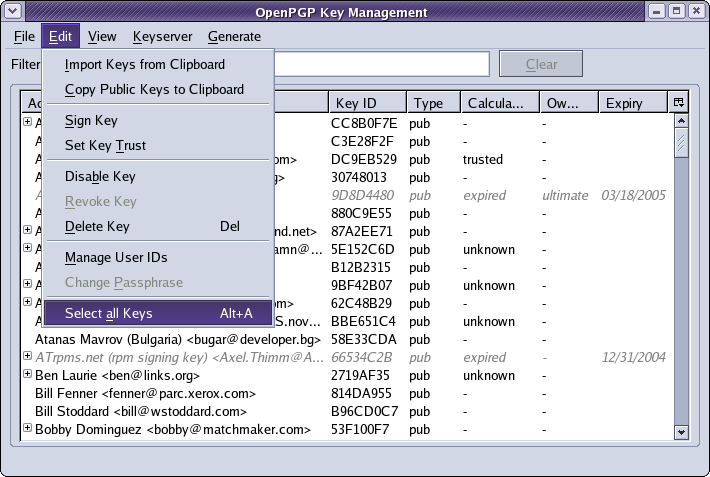Screen dimensions: 710x477
Task: Choose Select all Keys entry
Action: 158,313
